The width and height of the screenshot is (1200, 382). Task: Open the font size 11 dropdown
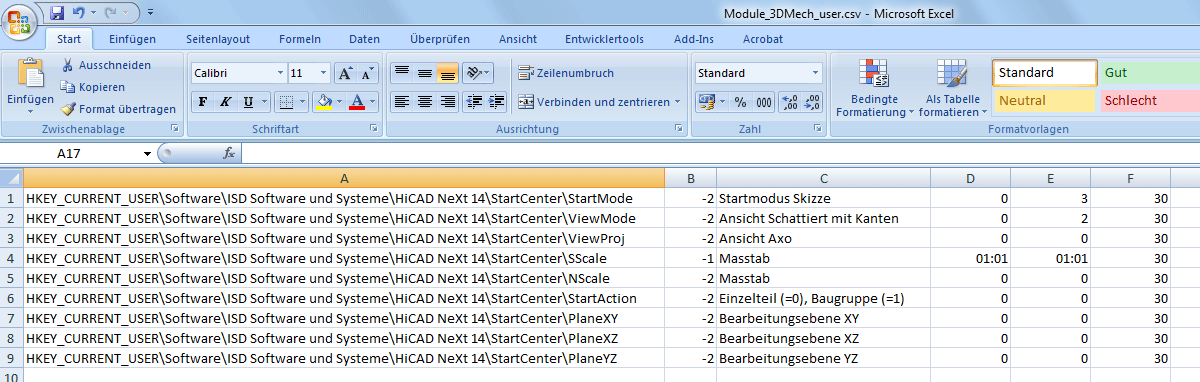(x=323, y=73)
